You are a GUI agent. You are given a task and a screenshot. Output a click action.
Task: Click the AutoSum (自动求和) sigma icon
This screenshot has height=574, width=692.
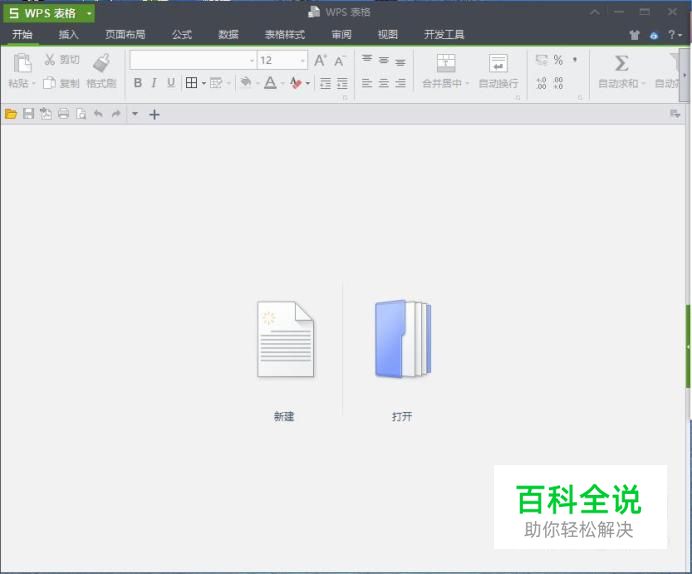coord(621,64)
